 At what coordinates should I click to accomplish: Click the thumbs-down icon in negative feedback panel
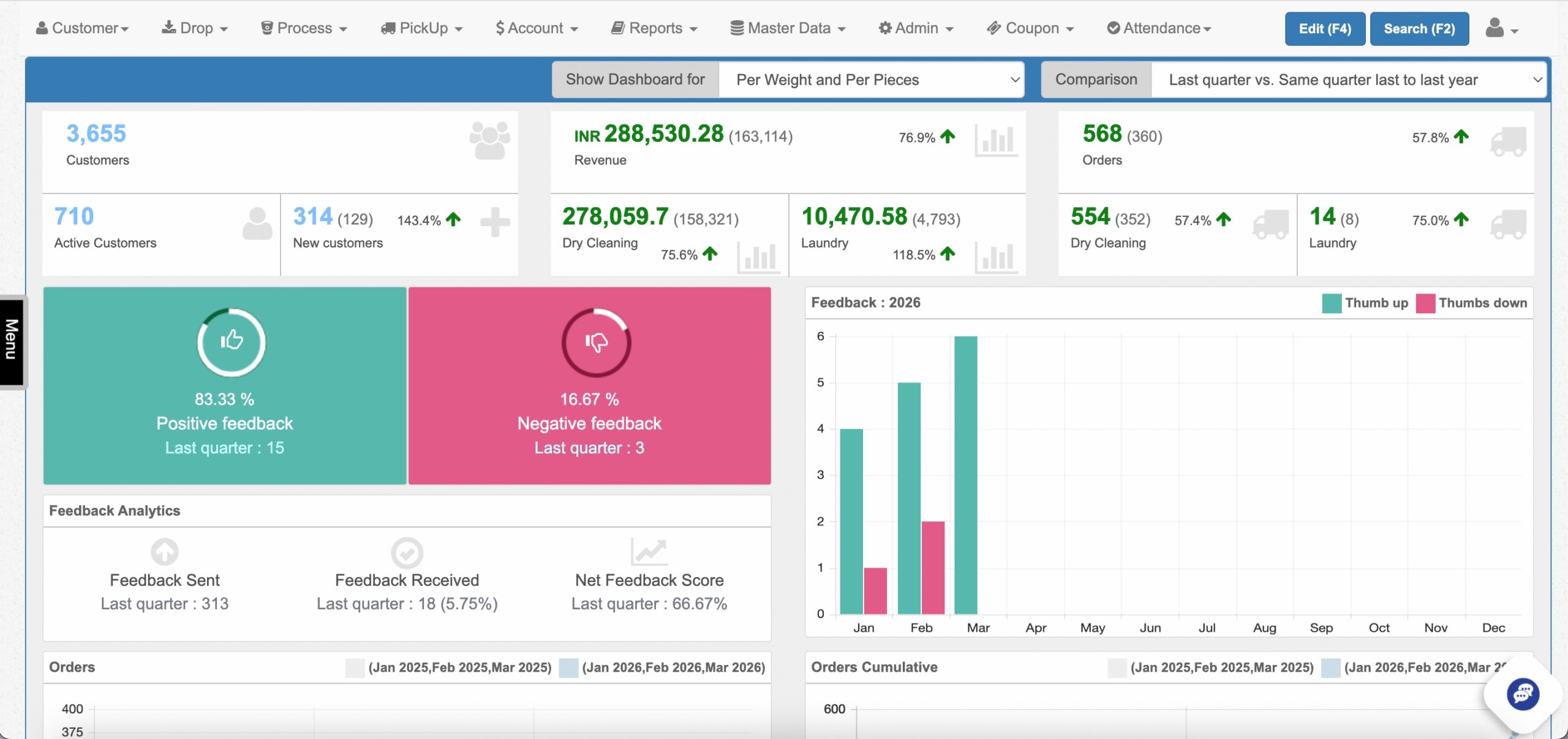tap(595, 343)
